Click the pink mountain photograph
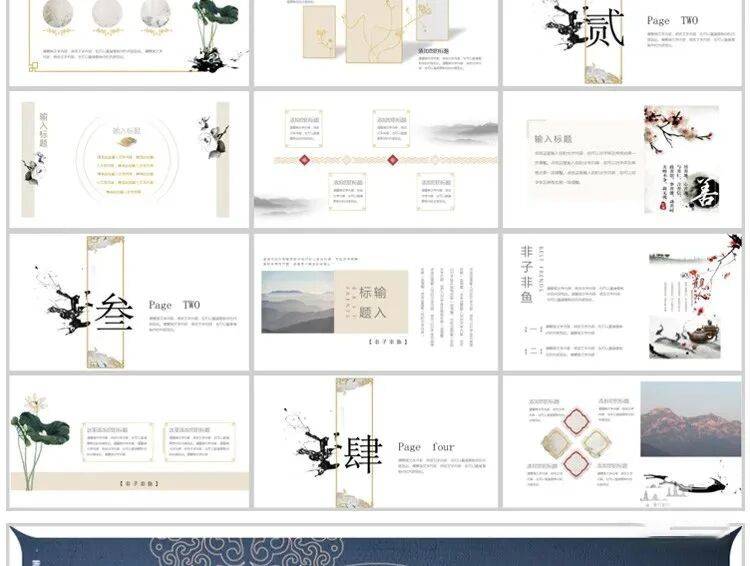 click(691, 419)
